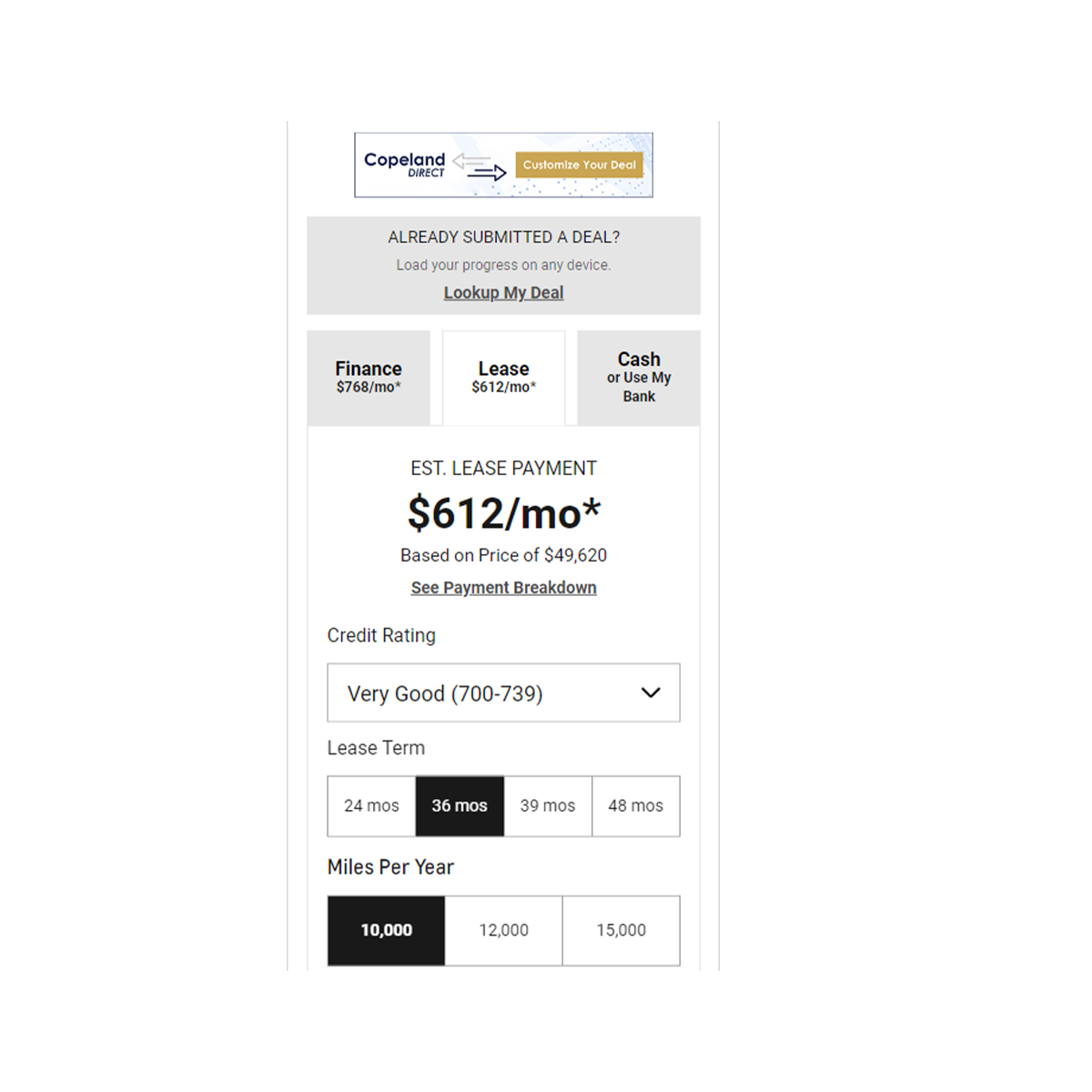The image size is (1092, 1092).
Task: Pick the 39 mos lease term
Action: point(548,806)
